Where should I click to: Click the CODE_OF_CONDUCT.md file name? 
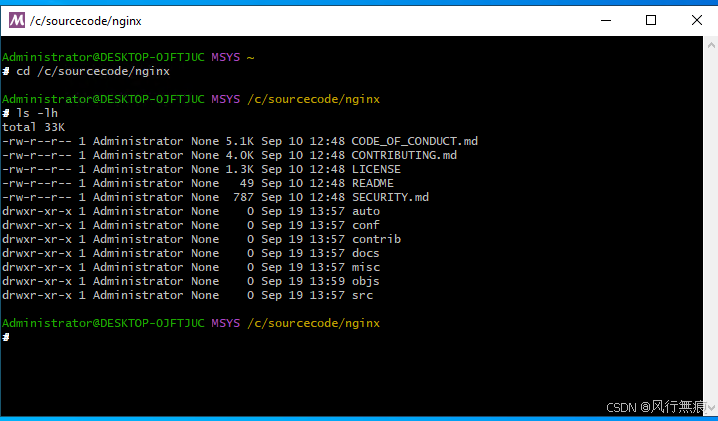pyautogui.click(x=414, y=141)
